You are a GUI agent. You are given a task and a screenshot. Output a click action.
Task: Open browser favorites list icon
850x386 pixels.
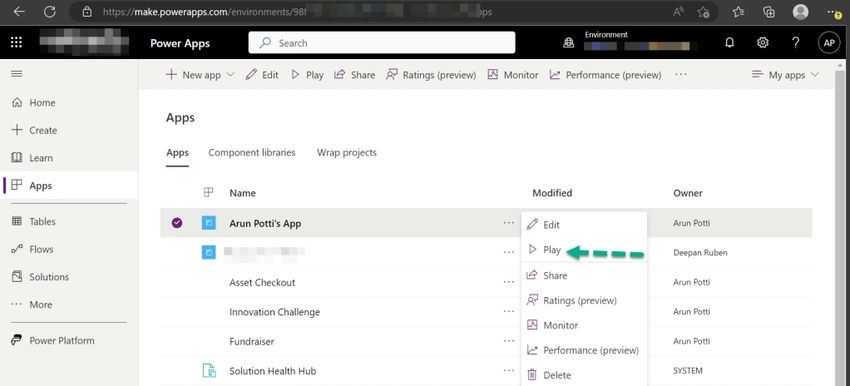click(738, 12)
